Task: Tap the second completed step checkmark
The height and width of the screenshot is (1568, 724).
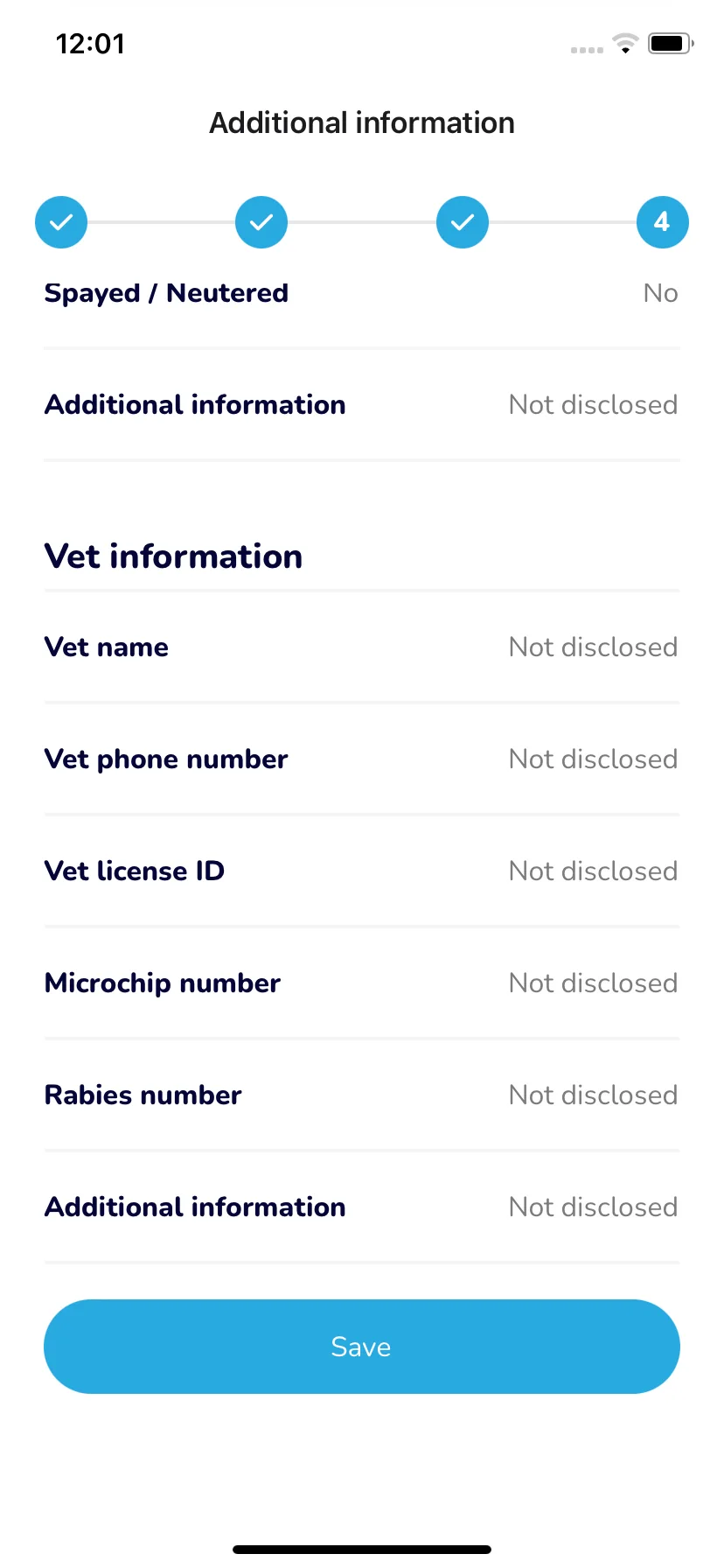Action: tap(261, 222)
